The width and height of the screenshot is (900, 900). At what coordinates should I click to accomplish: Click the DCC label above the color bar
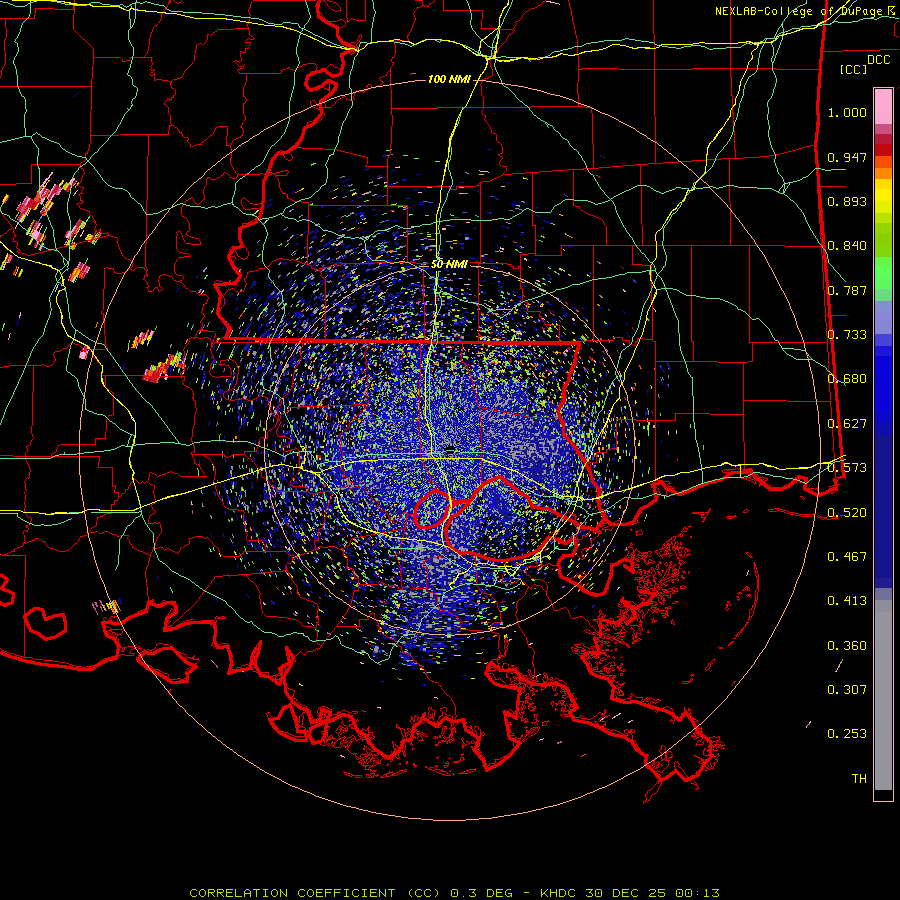tap(878, 60)
